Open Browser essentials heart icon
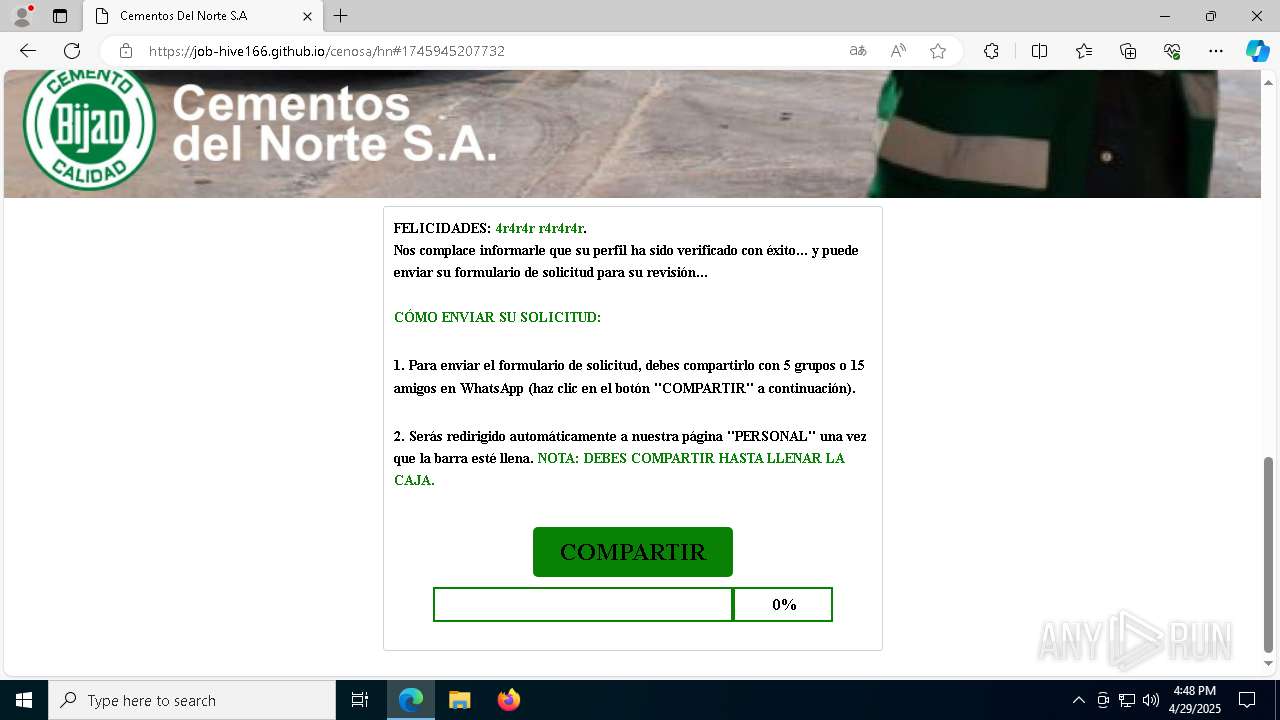Viewport: 1280px width, 720px height. coord(1172,51)
